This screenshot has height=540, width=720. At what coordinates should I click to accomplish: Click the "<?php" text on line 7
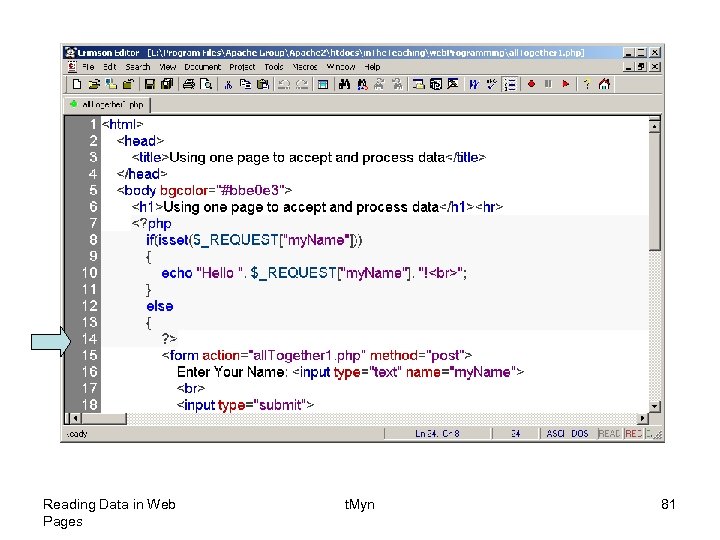pyautogui.click(x=152, y=224)
